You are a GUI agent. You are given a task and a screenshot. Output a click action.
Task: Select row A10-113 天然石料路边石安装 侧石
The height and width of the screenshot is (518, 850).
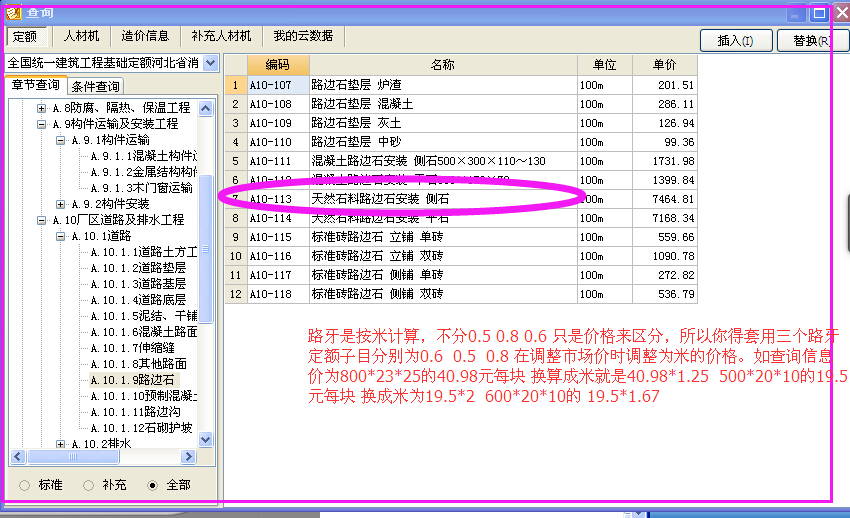461,199
